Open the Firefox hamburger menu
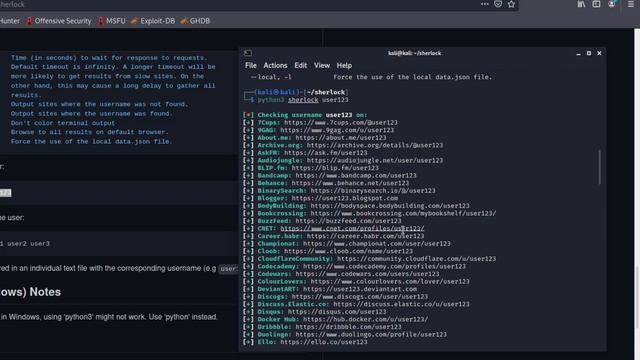 coord(631,4)
